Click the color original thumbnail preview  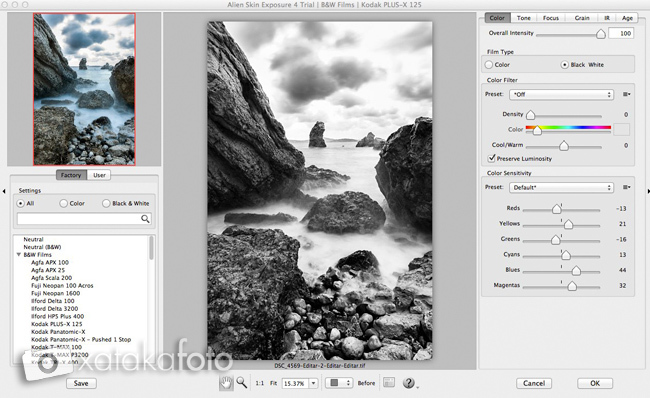[x=84, y=89]
